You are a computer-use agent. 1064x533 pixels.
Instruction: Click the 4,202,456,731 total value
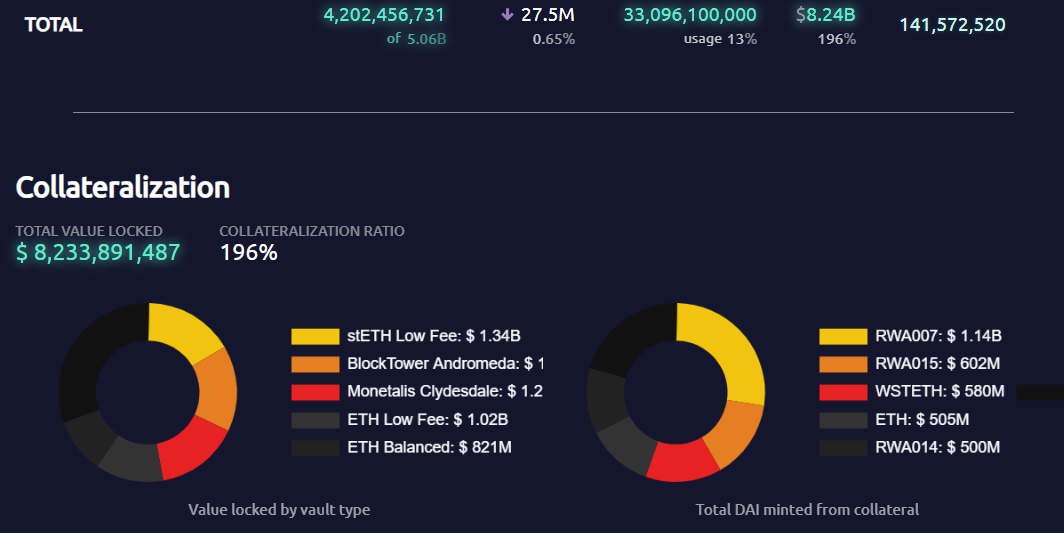(384, 15)
